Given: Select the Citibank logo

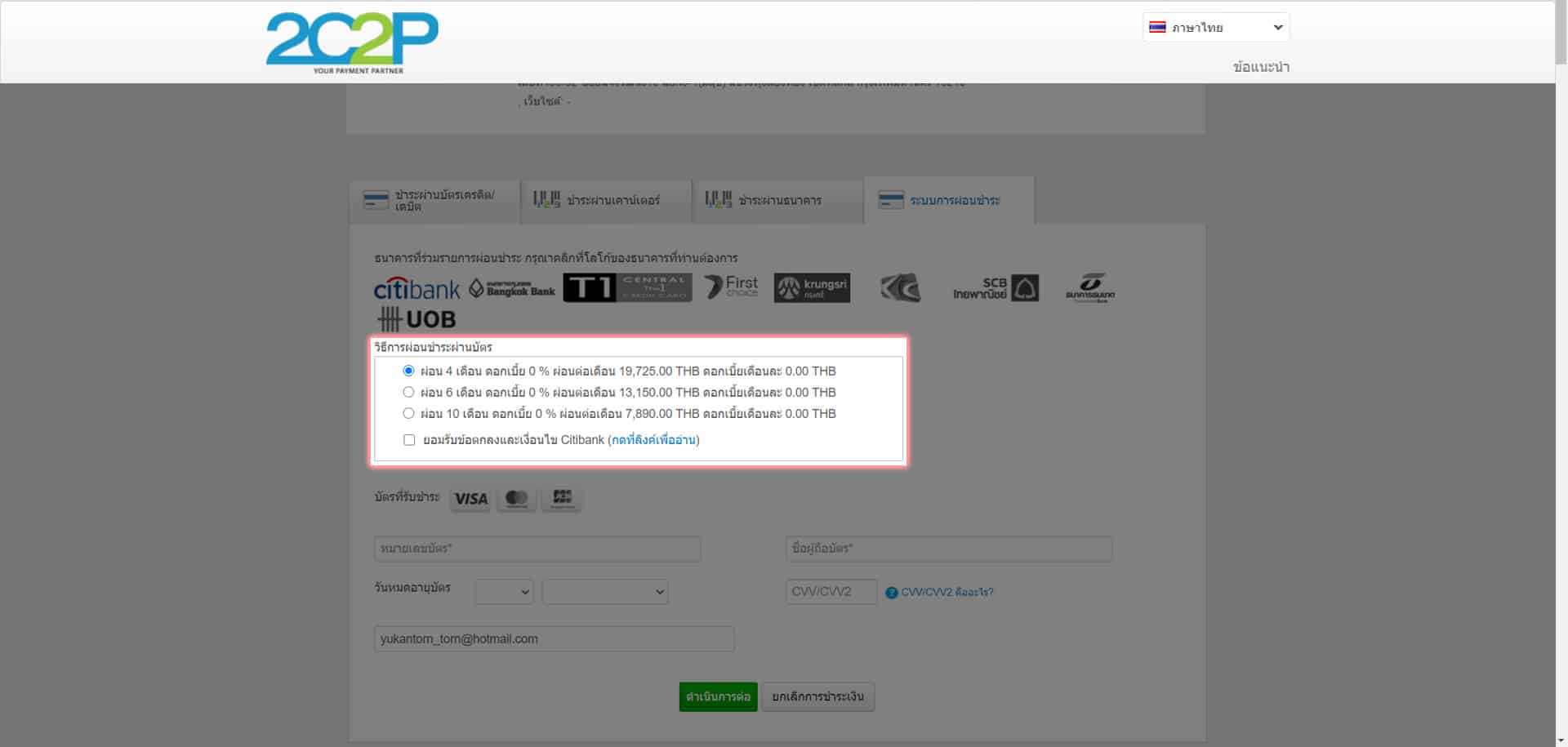Looking at the screenshot, I should pos(416,289).
